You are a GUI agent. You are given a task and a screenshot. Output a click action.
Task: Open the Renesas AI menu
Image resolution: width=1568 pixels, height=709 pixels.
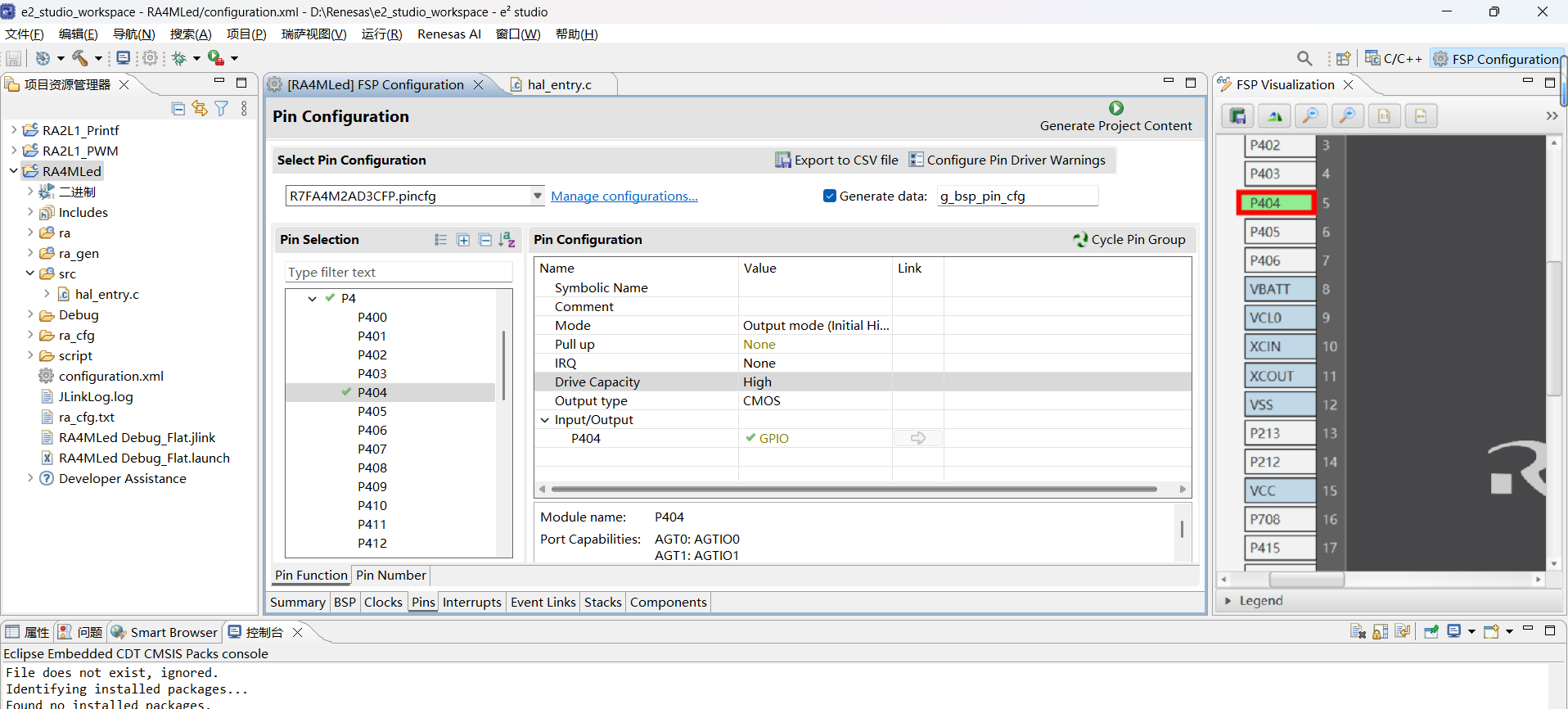tap(448, 34)
